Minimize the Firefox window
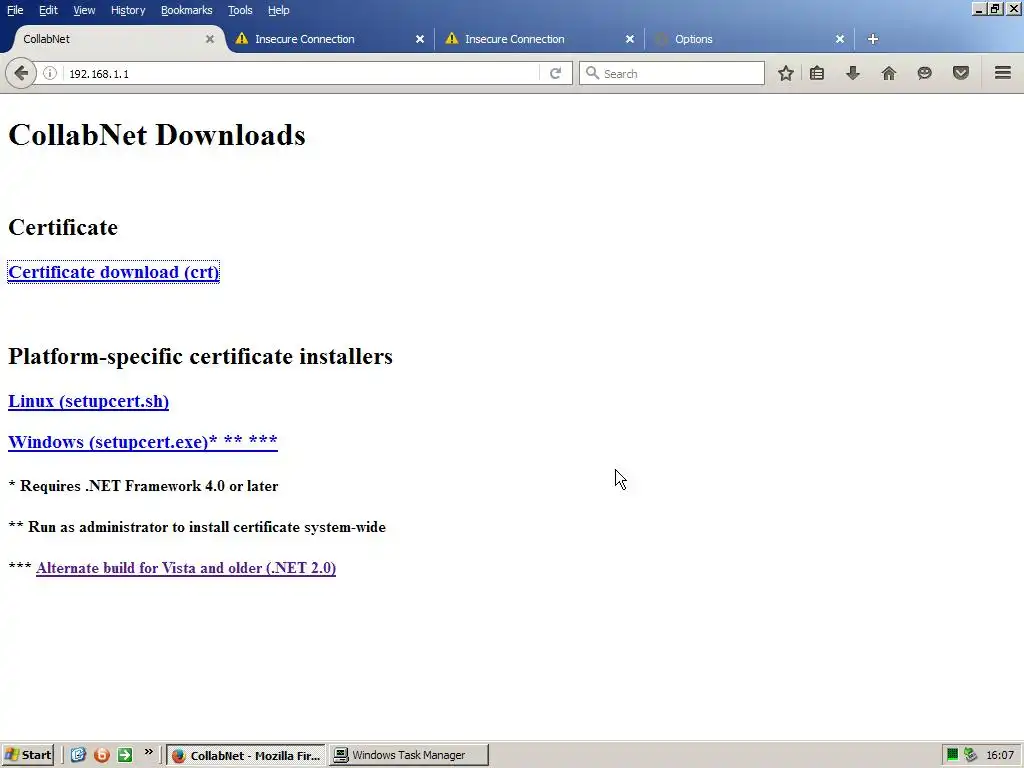This screenshot has width=1024, height=768. [x=978, y=9]
